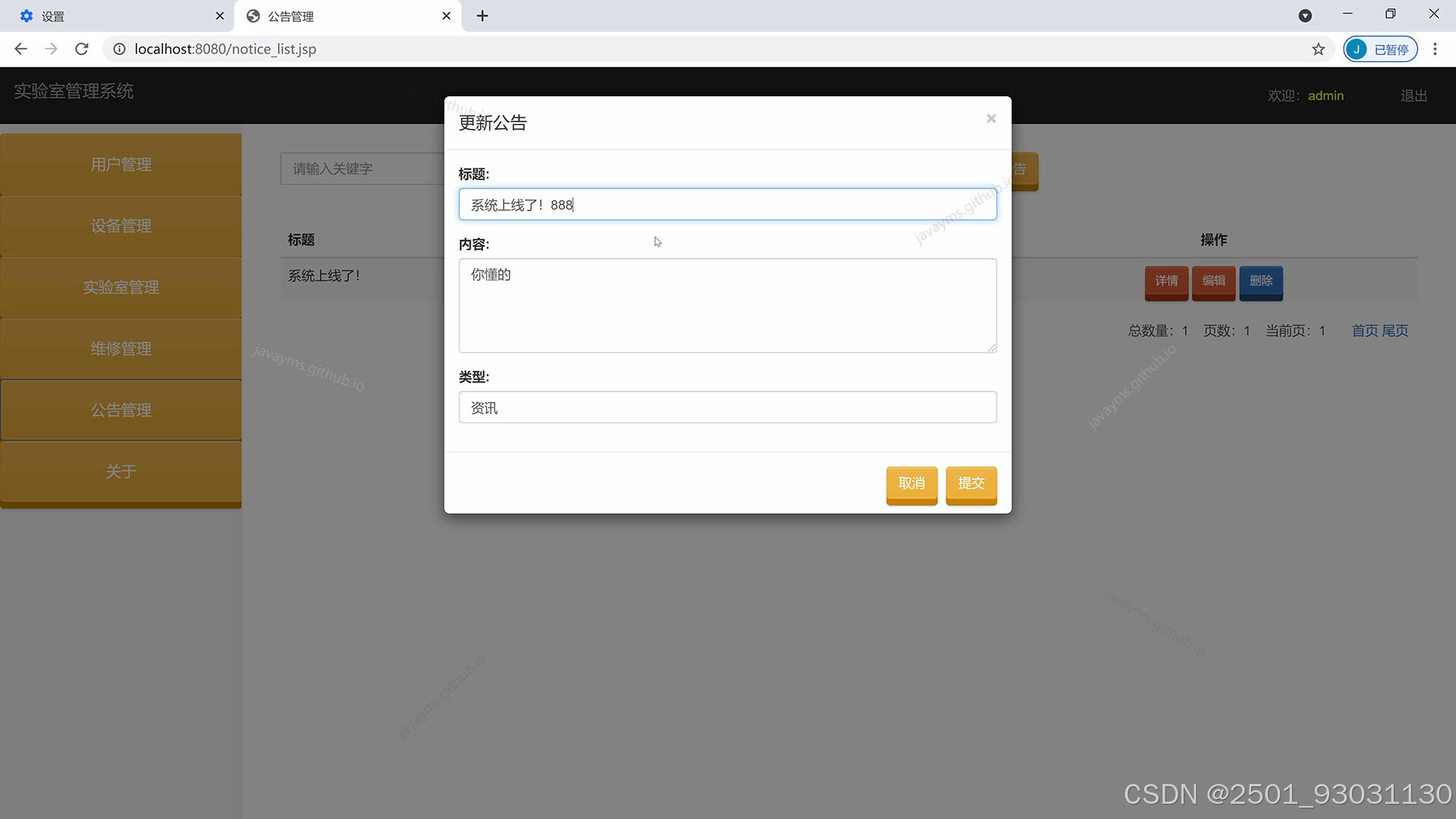Click the 实验室管理系统 brand title

tap(74, 91)
